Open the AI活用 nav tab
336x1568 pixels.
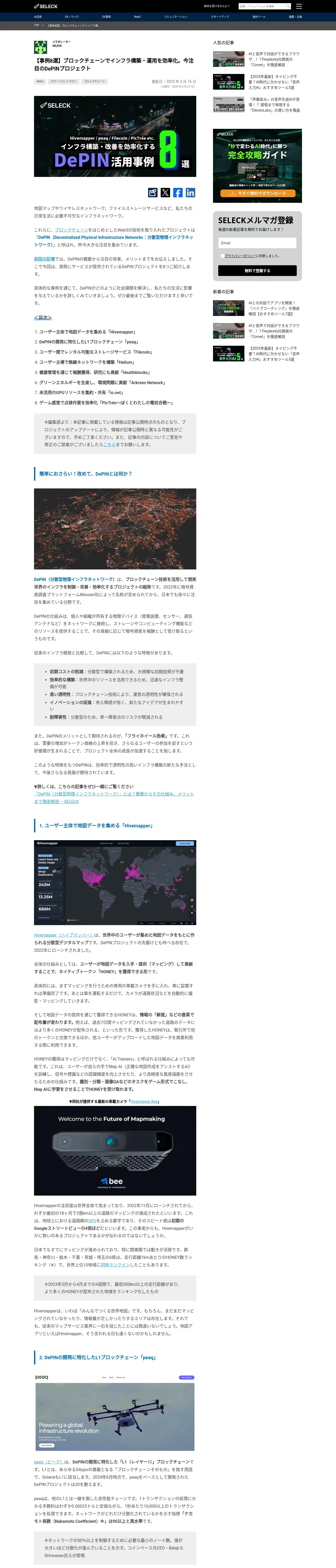[38, 17]
